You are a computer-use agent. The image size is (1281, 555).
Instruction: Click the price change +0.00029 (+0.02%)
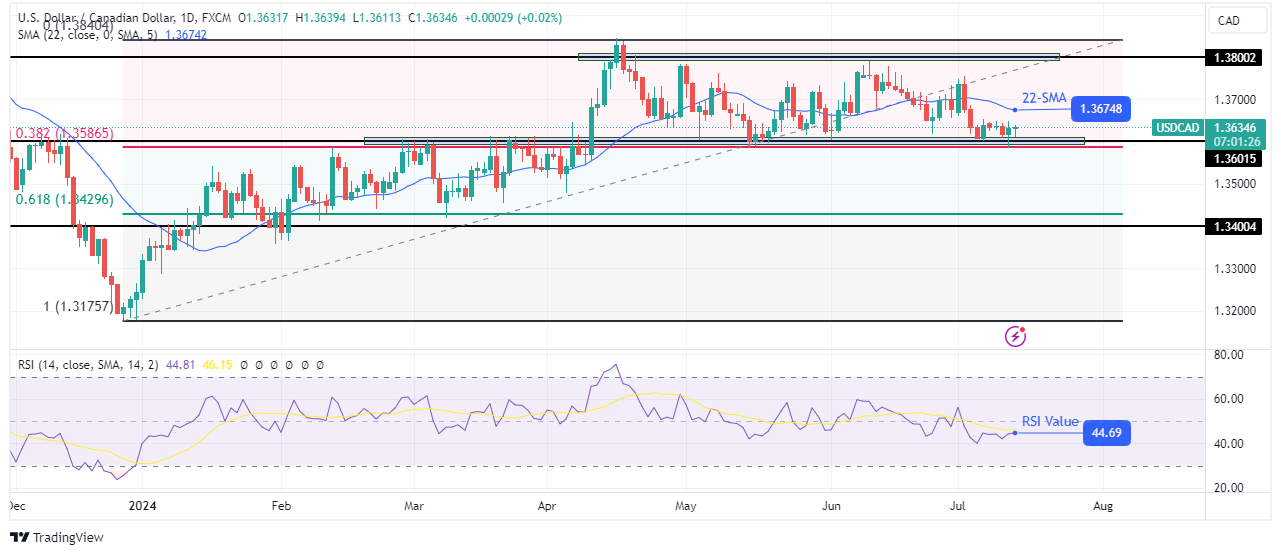514,18
